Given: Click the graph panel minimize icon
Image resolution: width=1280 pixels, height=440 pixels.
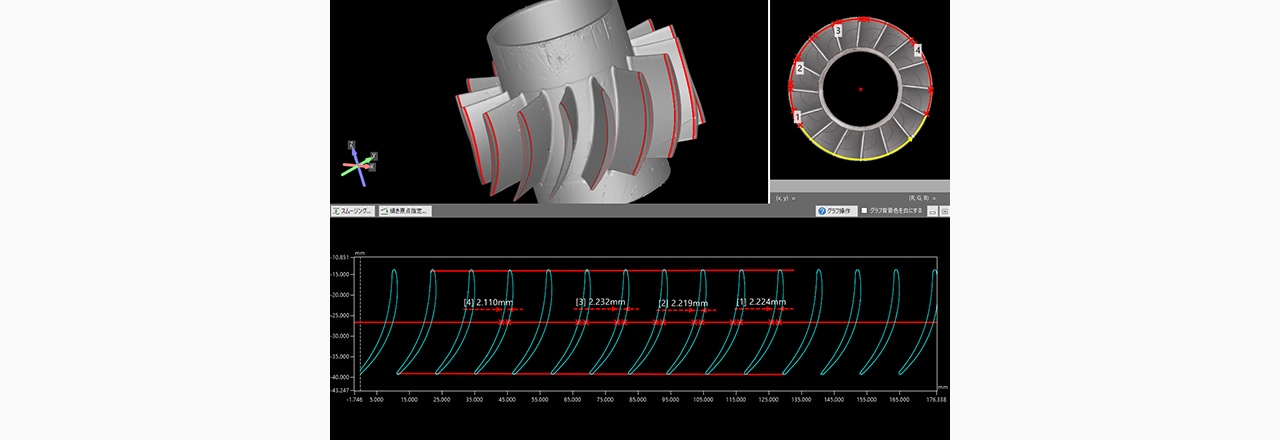Looking at the screenshot, I should (932, 212).
